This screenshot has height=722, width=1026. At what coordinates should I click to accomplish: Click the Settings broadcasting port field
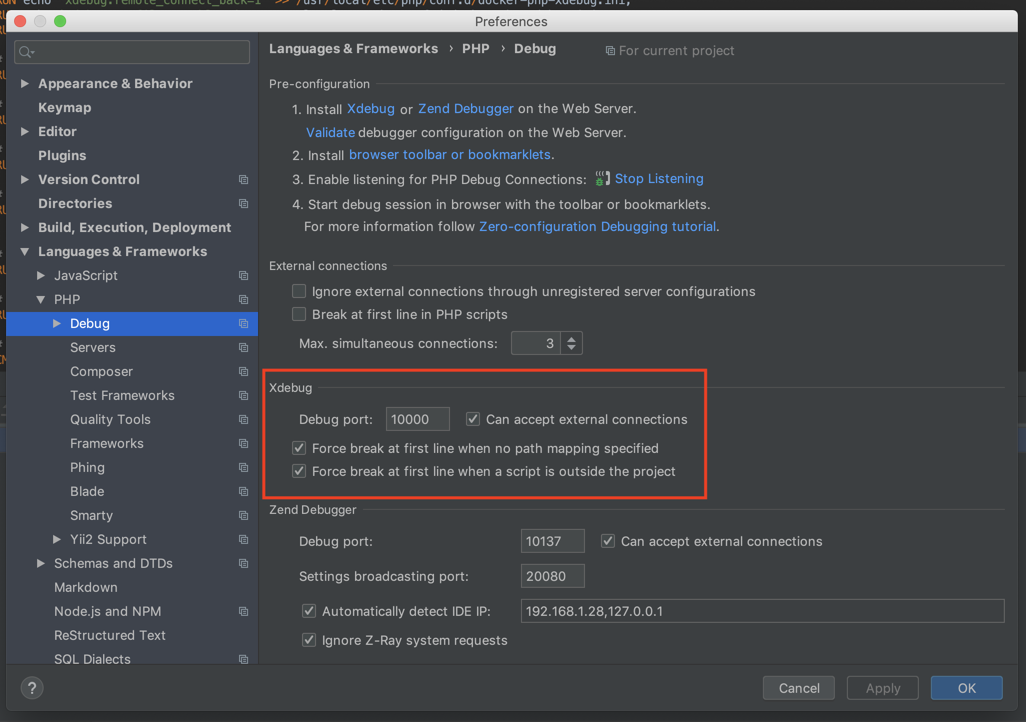pyautogui.click(x=552, y=576)
